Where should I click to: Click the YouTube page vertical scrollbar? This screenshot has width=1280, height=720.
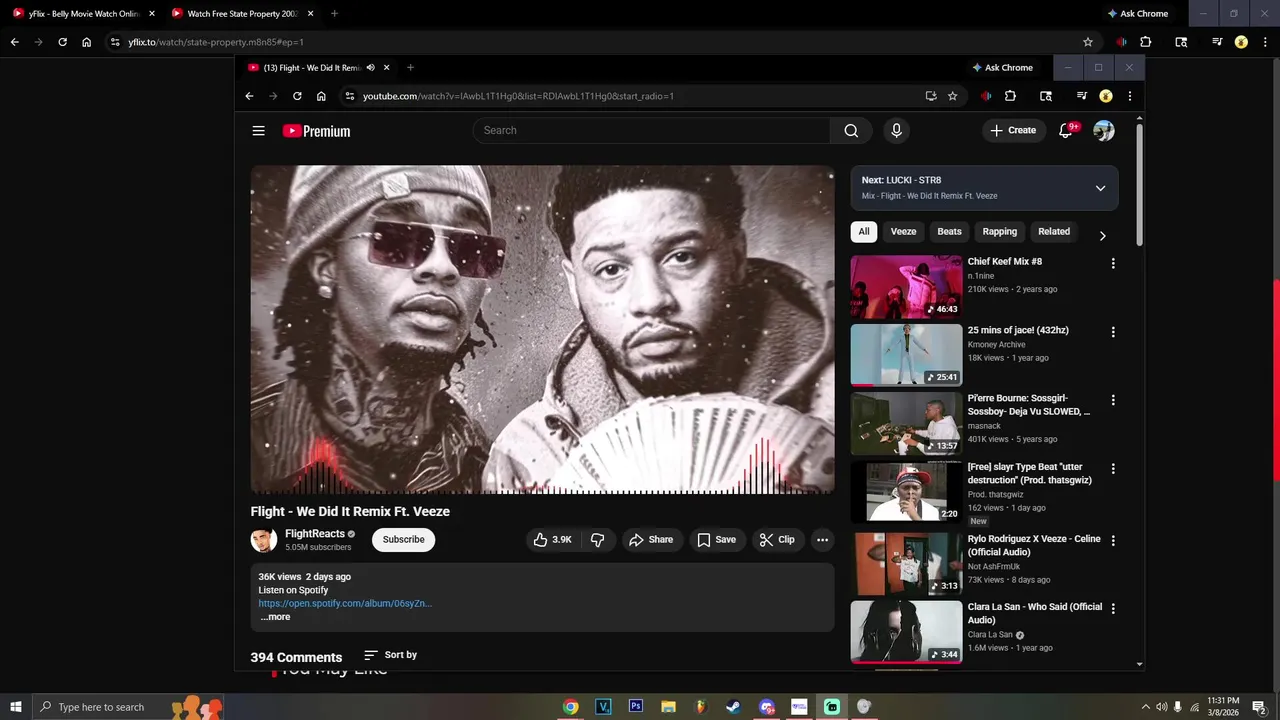[1139, 185]
